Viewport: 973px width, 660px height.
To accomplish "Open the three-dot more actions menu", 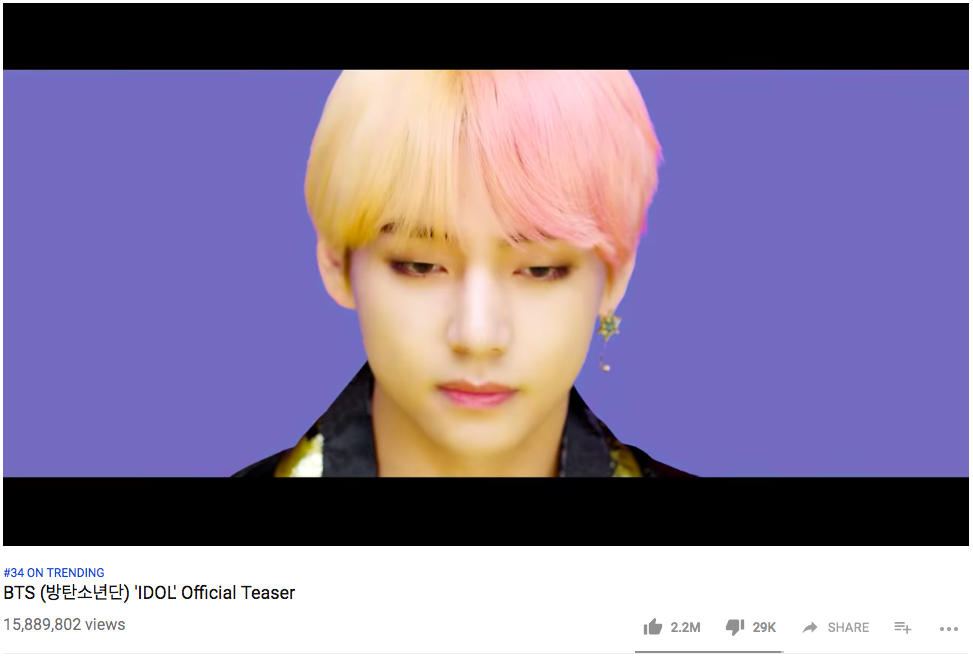I will (949, 629).
